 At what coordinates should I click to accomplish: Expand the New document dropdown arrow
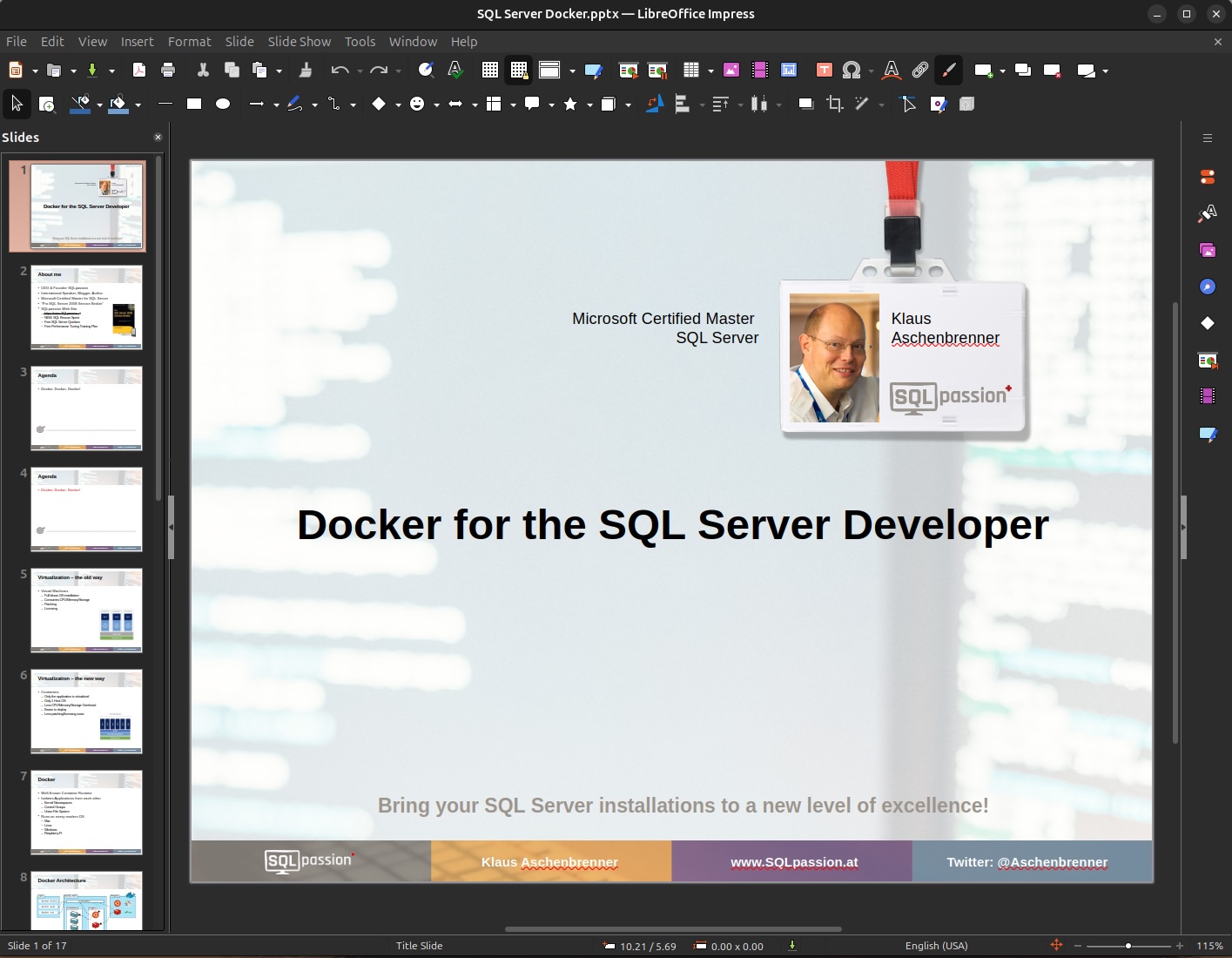[x=35, y=71]
